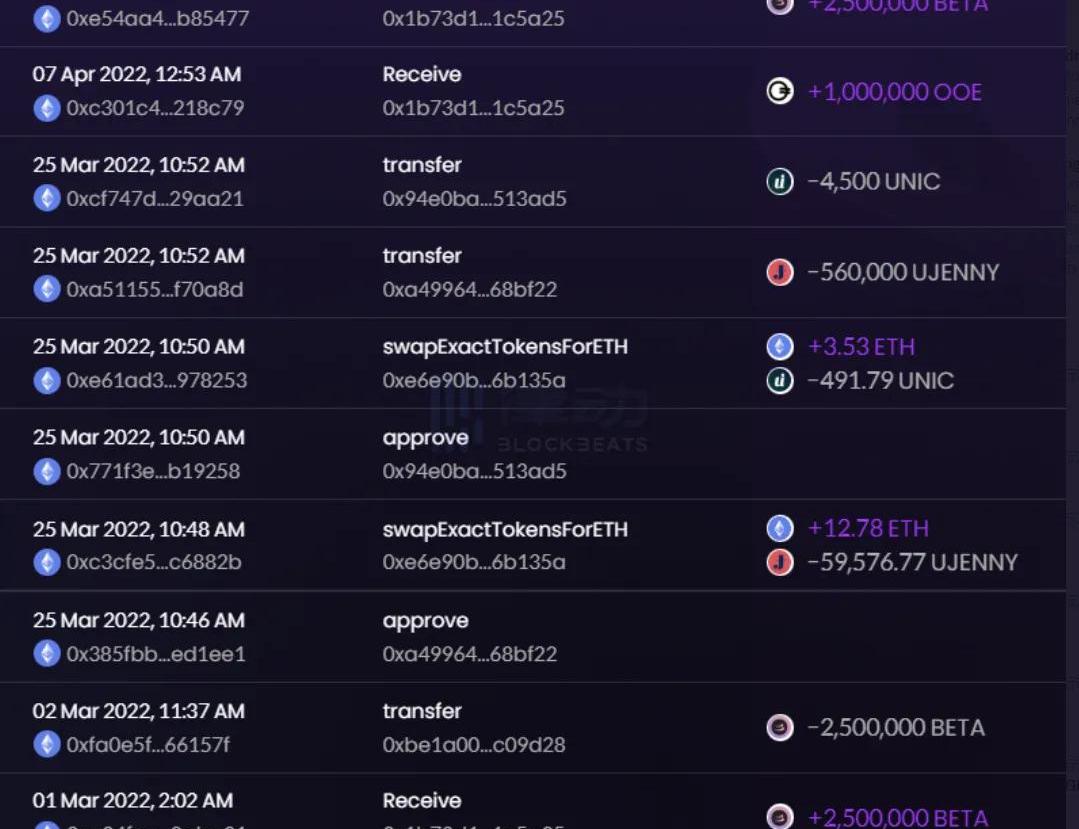1079x829 pixels.
Task: Open transaction hash 0xa51155...f70a8d
Action: (155, 290)
